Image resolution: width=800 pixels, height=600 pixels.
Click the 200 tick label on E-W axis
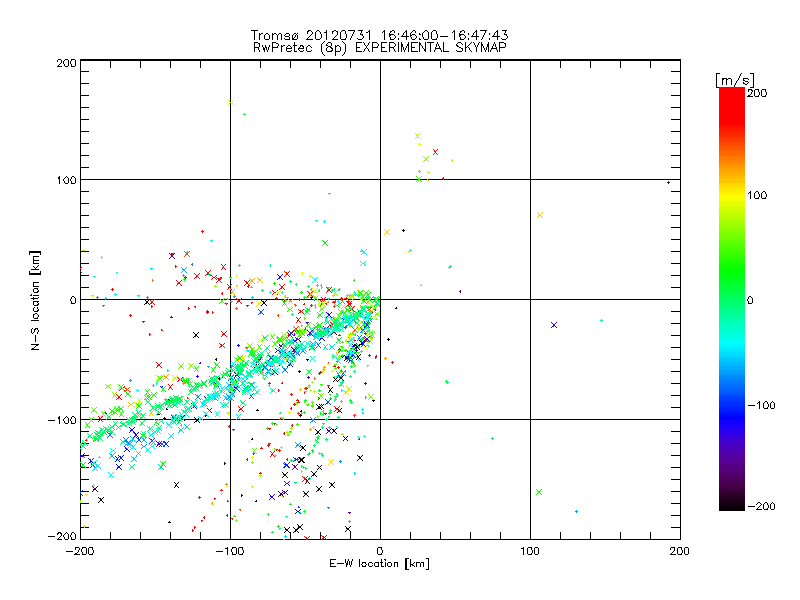pos(680,551)
